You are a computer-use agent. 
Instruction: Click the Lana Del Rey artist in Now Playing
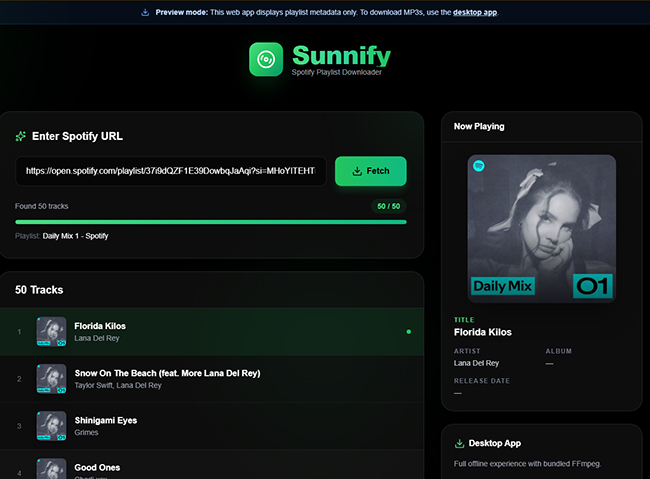[476, 363]
